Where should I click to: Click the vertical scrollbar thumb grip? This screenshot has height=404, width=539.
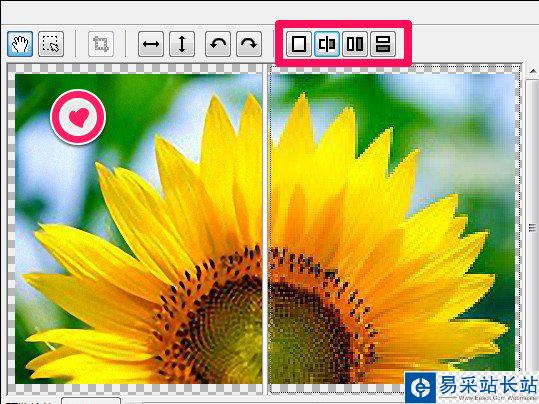[533, 228]
